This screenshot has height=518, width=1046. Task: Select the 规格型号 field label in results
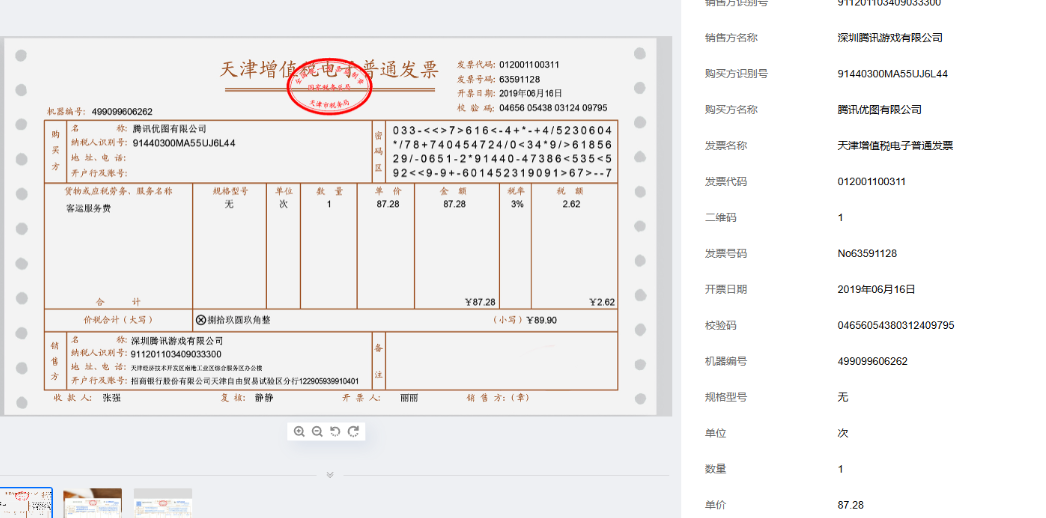[x=726, y=397]
